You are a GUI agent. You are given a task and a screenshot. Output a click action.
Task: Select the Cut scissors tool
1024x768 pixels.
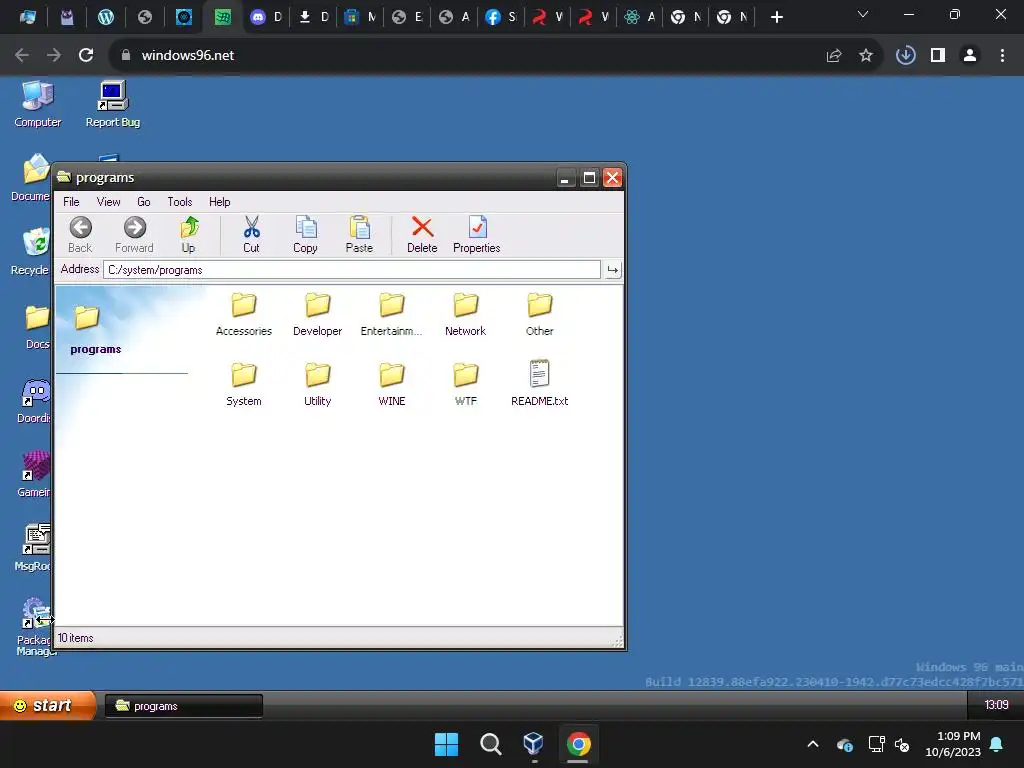click(x=251, y=234)
